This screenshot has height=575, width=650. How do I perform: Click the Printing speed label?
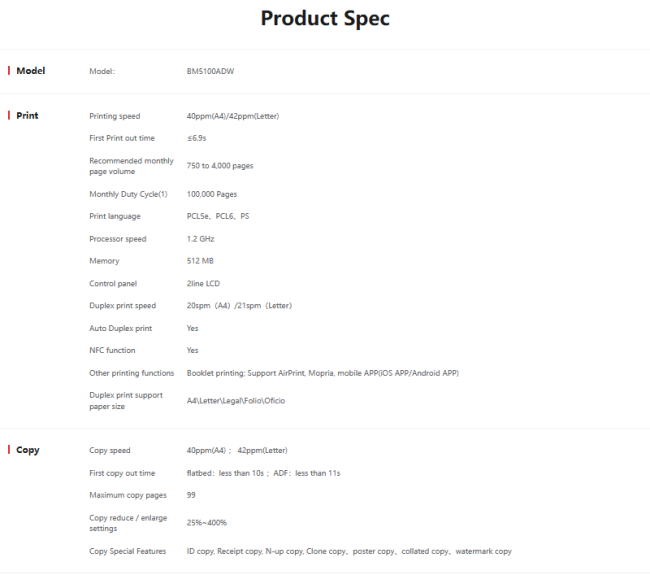(x=115, y=116)
